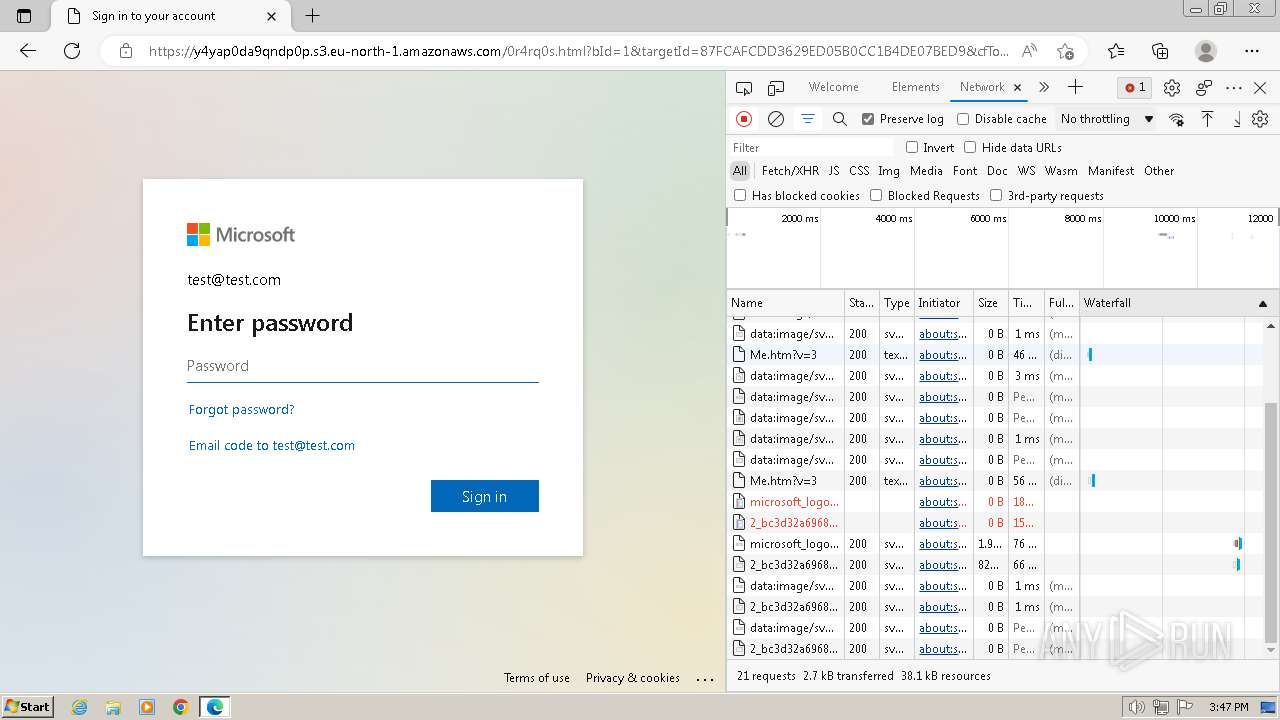Image resolution: width=1280 pixels, height=720 pixels.
Task: Filter requests by Img type
Action: (889, 171)
